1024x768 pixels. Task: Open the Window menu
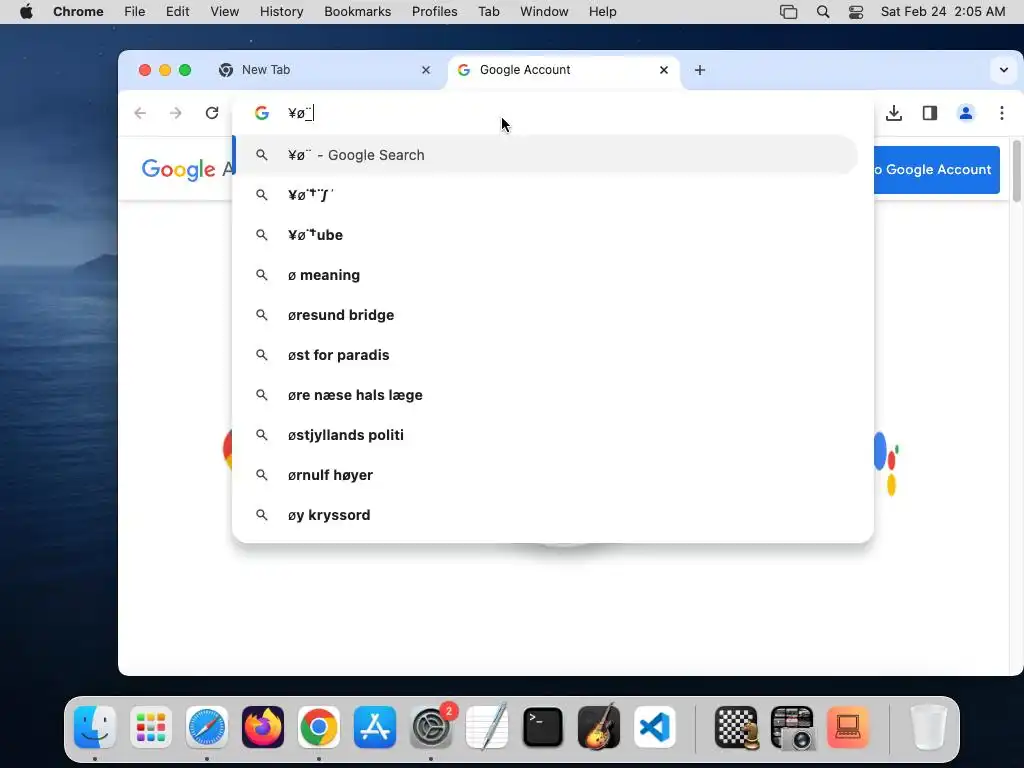tap(544, 12)
